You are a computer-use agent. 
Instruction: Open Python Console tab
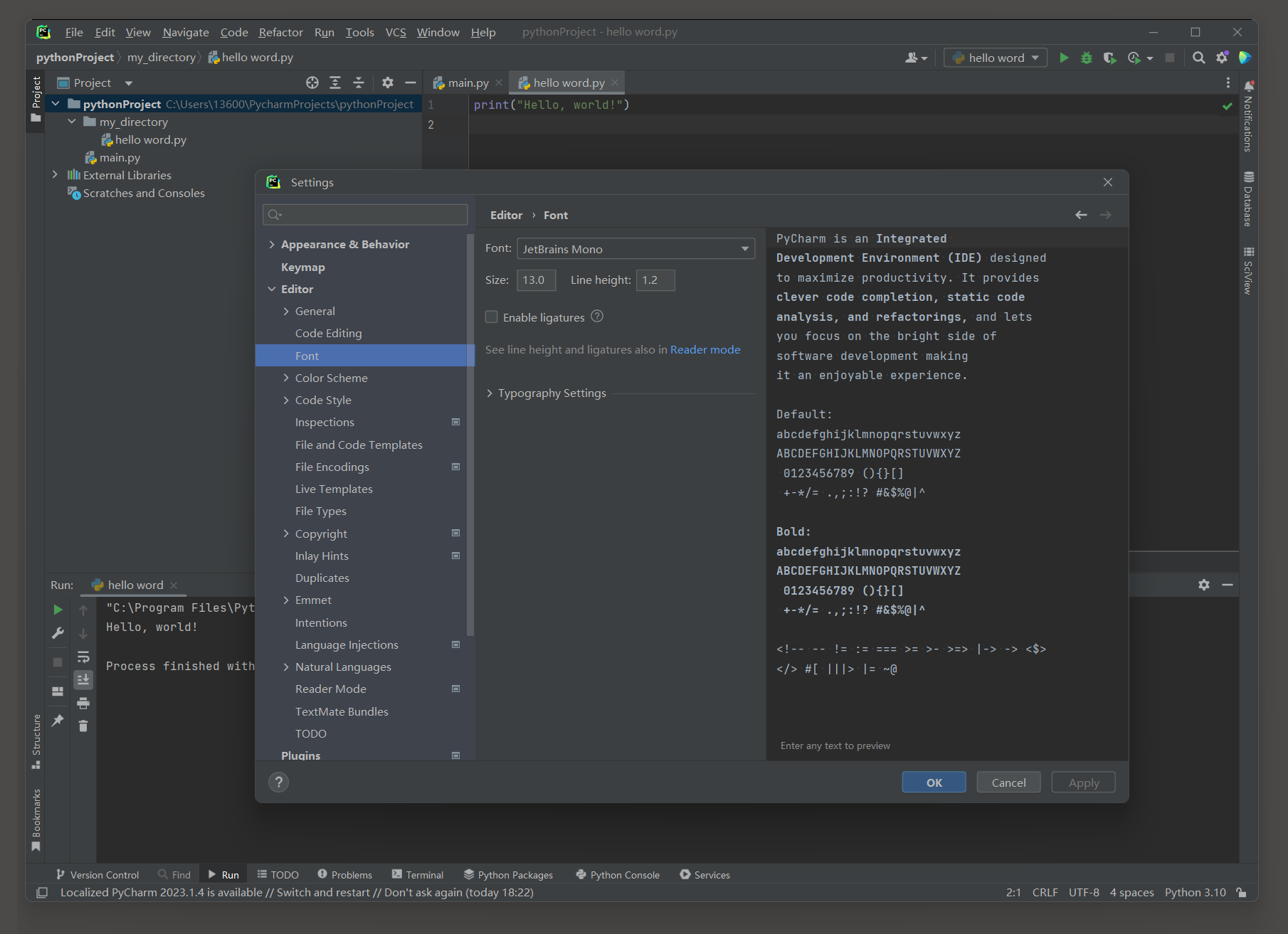coord(618,875)
